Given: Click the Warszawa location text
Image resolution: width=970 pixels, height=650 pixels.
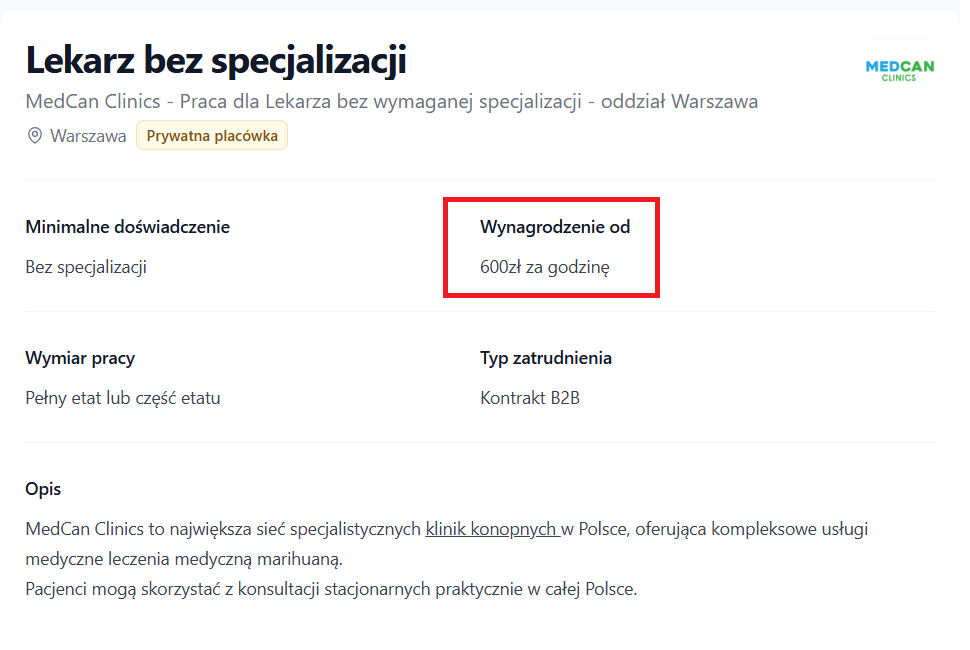Looking at the screenshot, I should (88, 136).
